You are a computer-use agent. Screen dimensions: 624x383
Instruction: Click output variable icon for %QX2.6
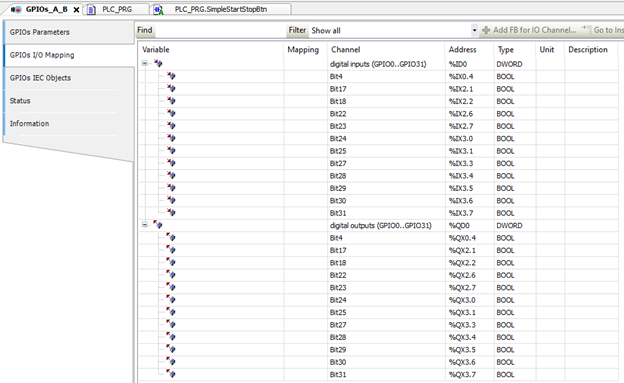pyautogui.click(x=171, y=274)
